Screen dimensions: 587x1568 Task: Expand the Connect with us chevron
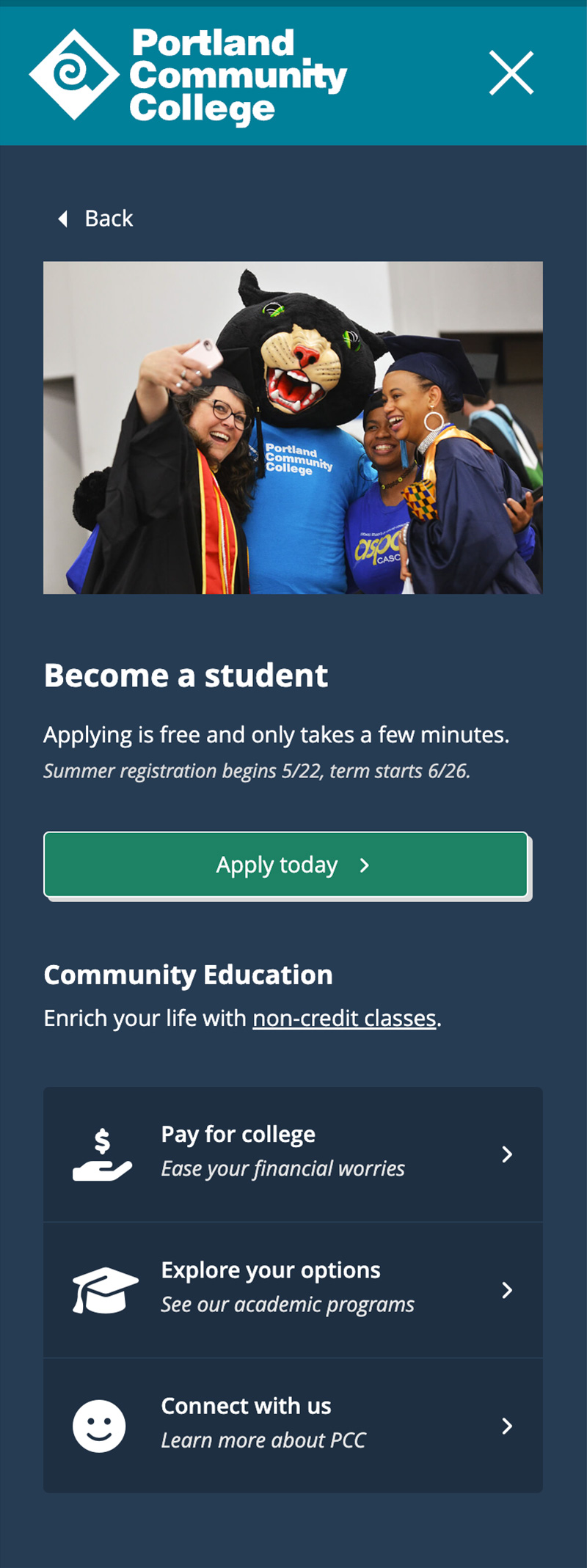pyautogui.click(x=507, y=1426)
